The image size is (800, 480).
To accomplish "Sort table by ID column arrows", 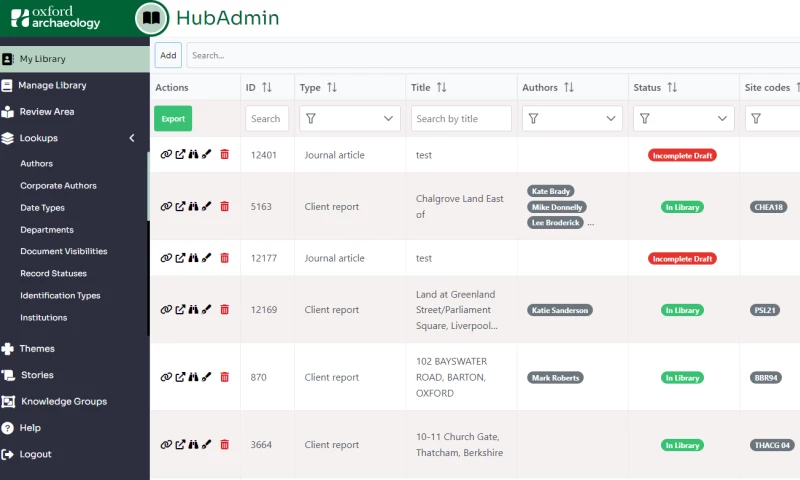I will [267, 88].
